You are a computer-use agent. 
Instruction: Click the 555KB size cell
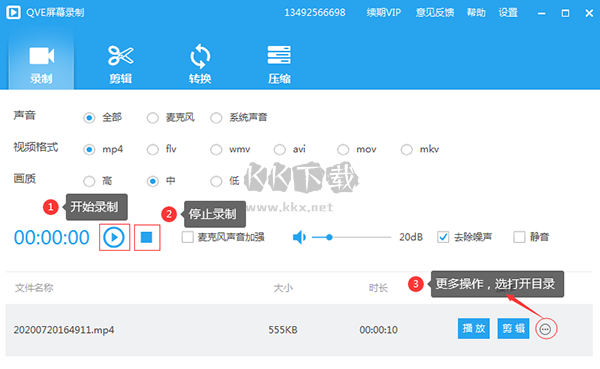[x=283, y=330]
